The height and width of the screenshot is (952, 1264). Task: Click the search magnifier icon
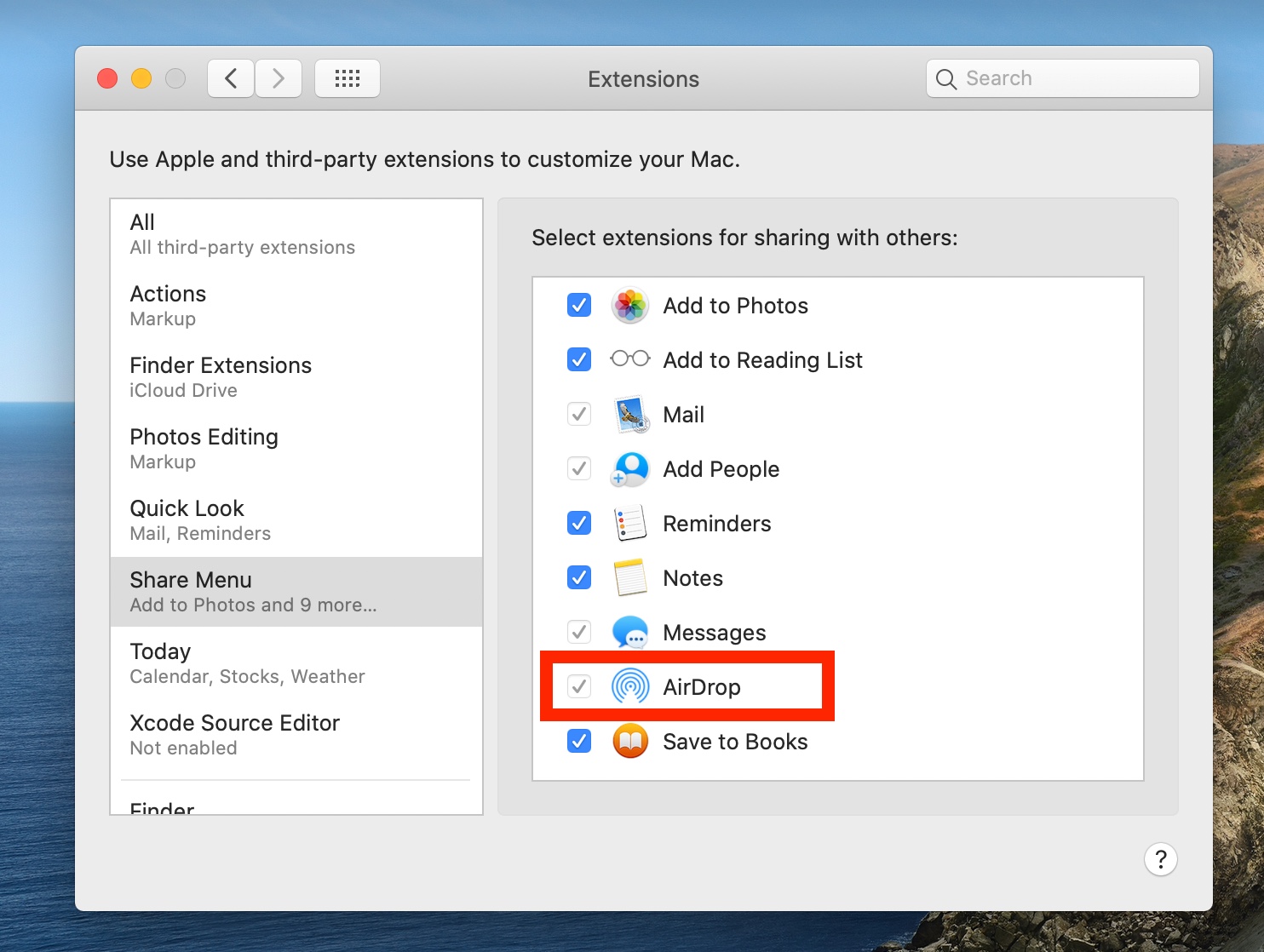click(946, 79)
